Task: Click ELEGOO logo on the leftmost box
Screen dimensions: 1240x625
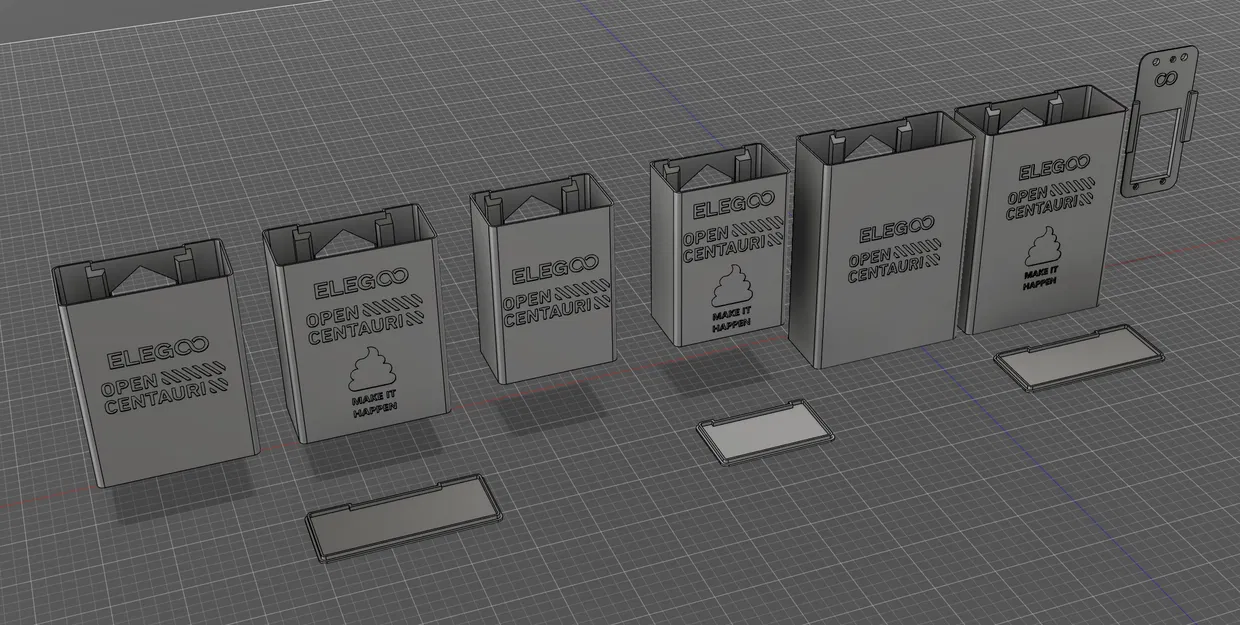Action: click(157, 354)
